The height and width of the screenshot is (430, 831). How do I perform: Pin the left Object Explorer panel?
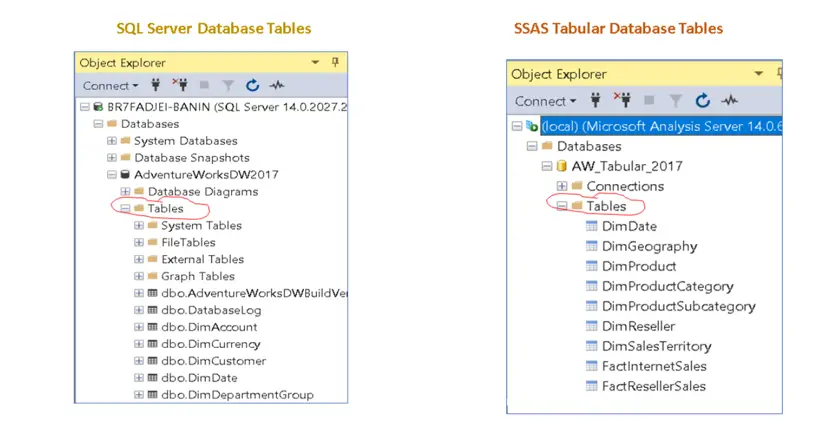pos(335,63)
